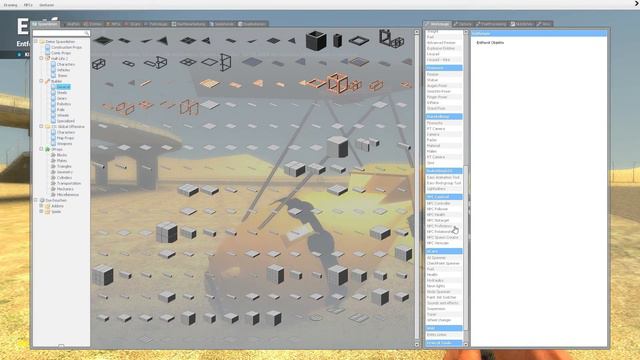Select Cylinders under SProps
640x360 pixels.
coord(64,178)
